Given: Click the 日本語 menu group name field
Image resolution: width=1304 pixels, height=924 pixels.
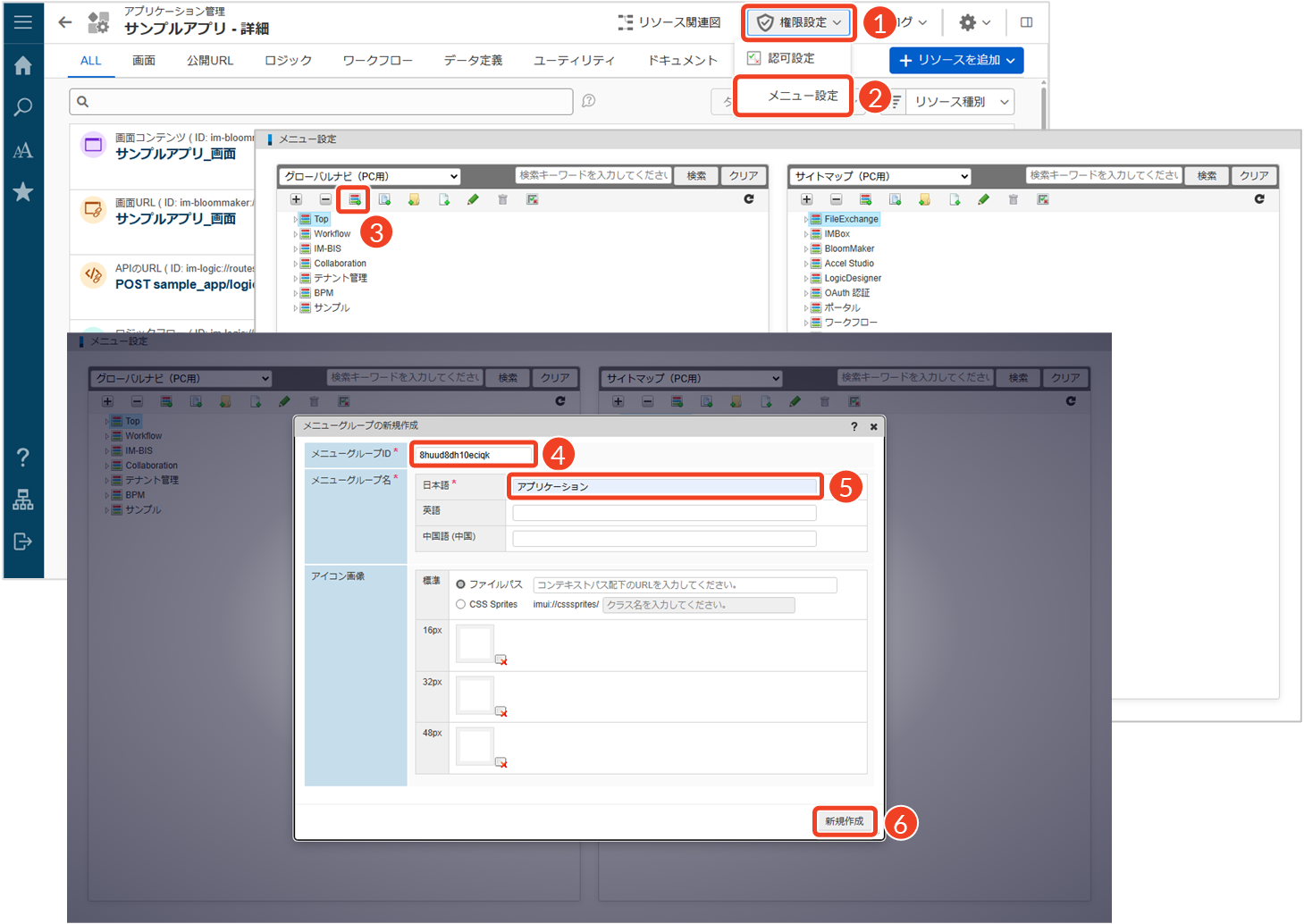Looking at the screenshot, I should coord(665,486).
